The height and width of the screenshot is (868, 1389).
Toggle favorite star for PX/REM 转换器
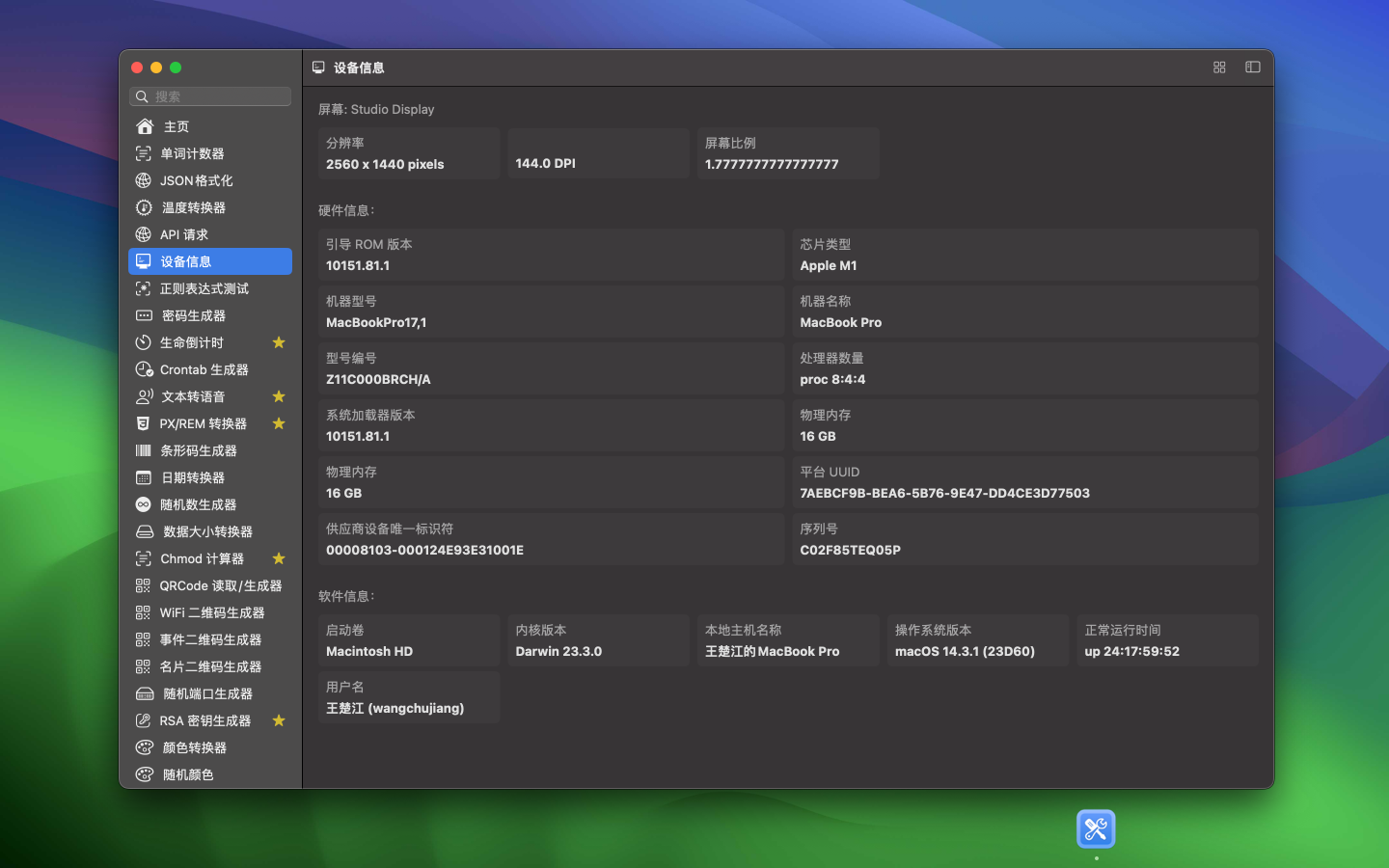point(279,423)
